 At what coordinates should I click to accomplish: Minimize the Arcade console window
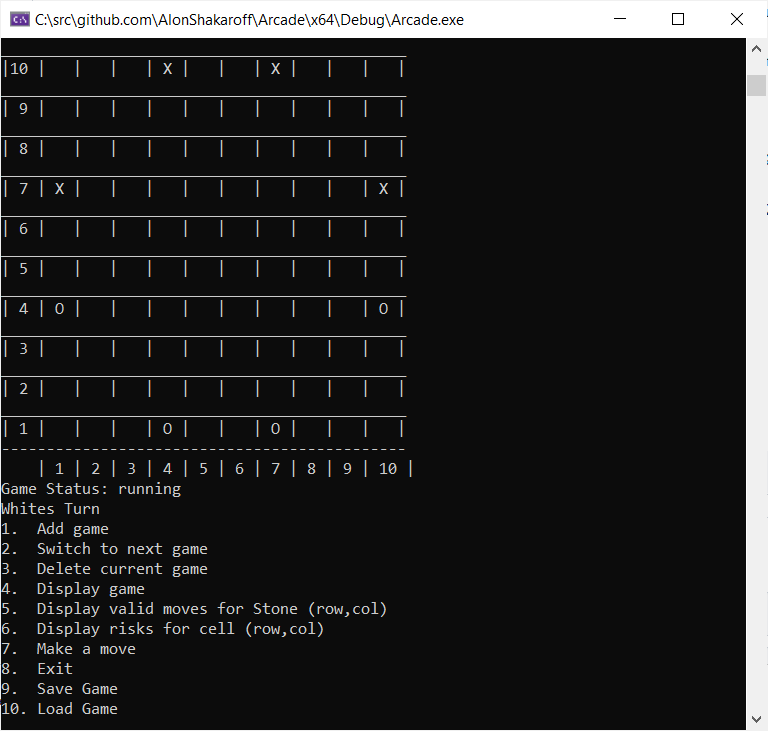[620, 19]
